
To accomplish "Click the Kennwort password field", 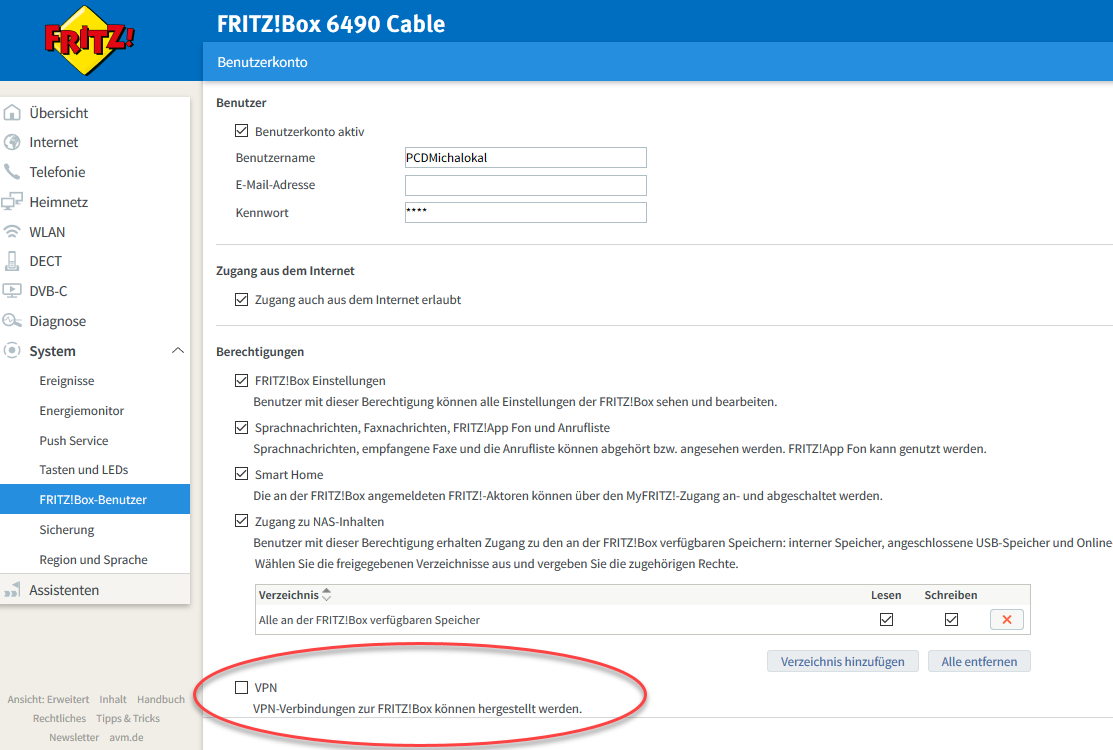I will 525,212.
